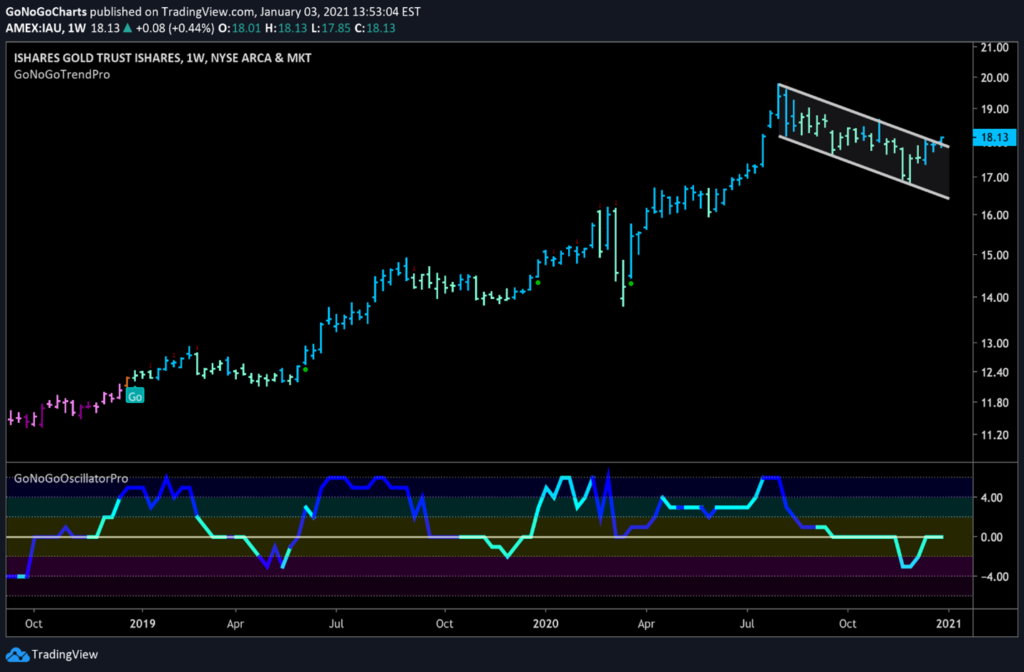Select the 18.13 current price tag

994,137
